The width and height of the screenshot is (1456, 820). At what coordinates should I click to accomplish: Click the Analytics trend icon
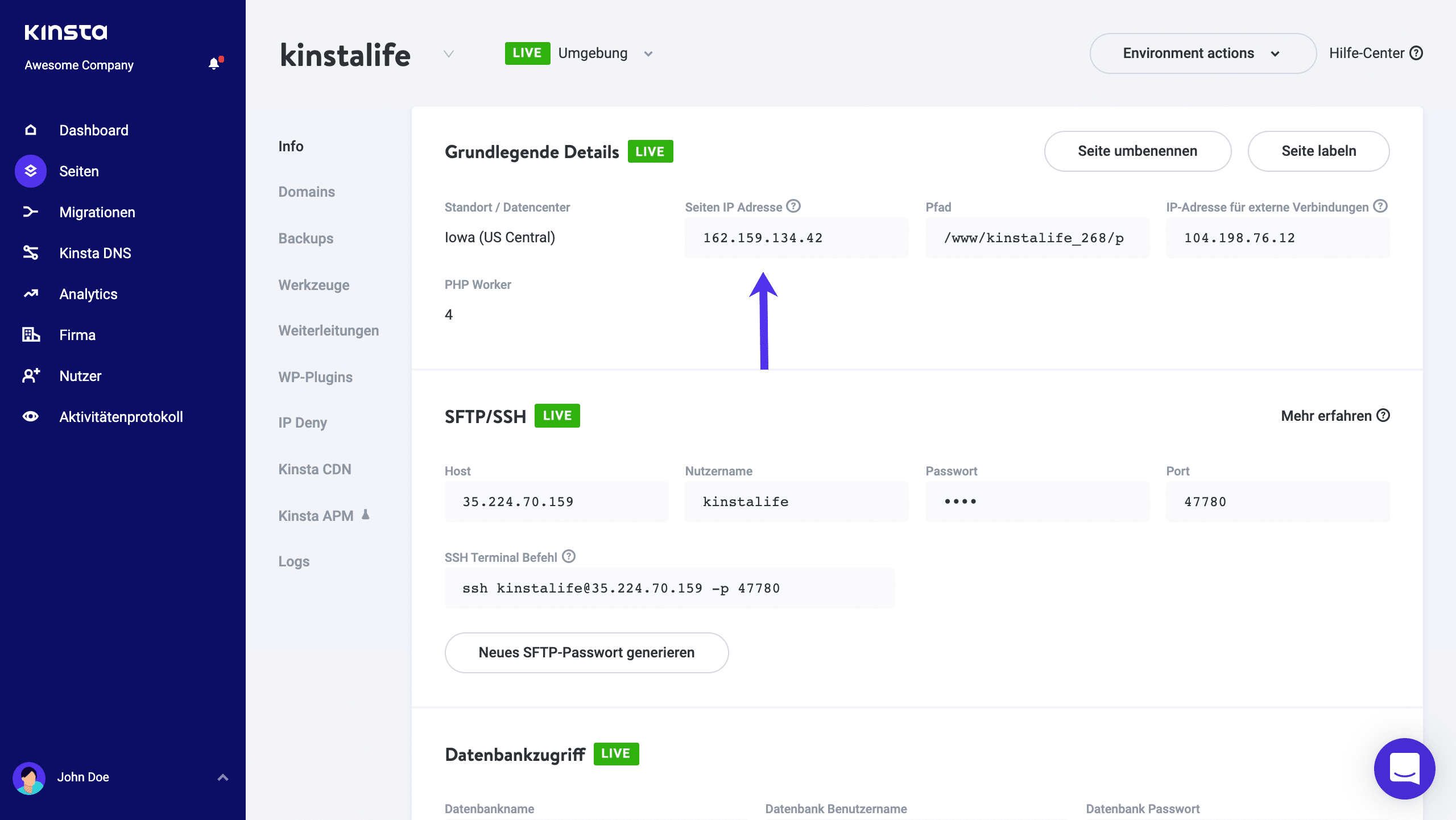(31, 294)
